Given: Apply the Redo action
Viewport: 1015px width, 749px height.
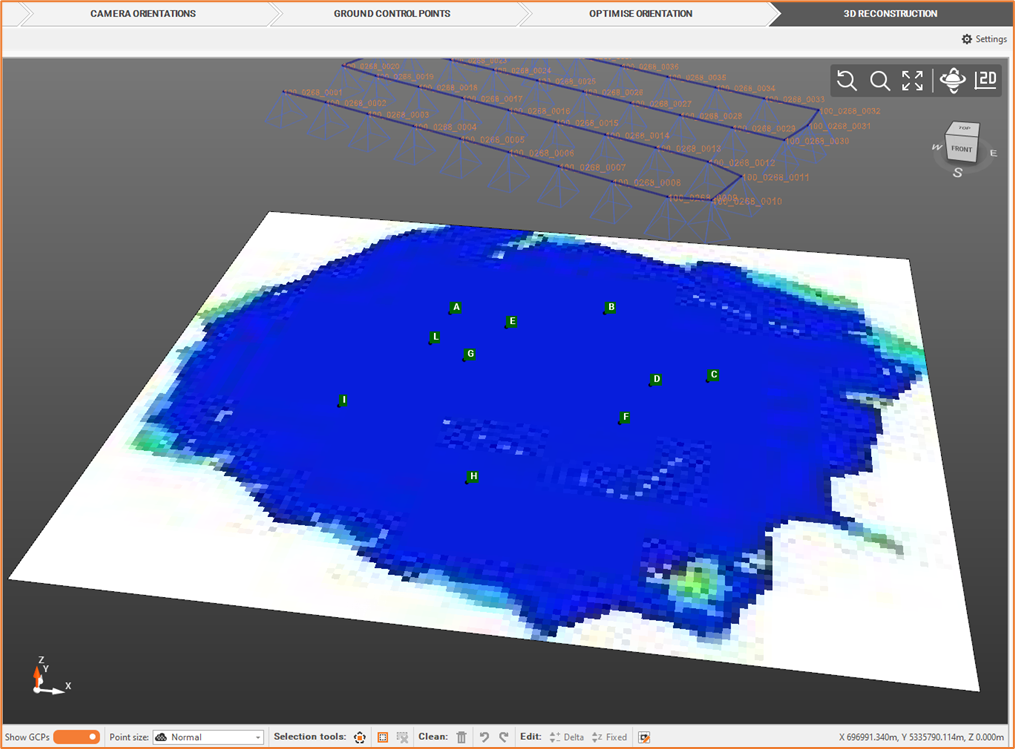Looking at the screenshot, I should tap(504, 736).
